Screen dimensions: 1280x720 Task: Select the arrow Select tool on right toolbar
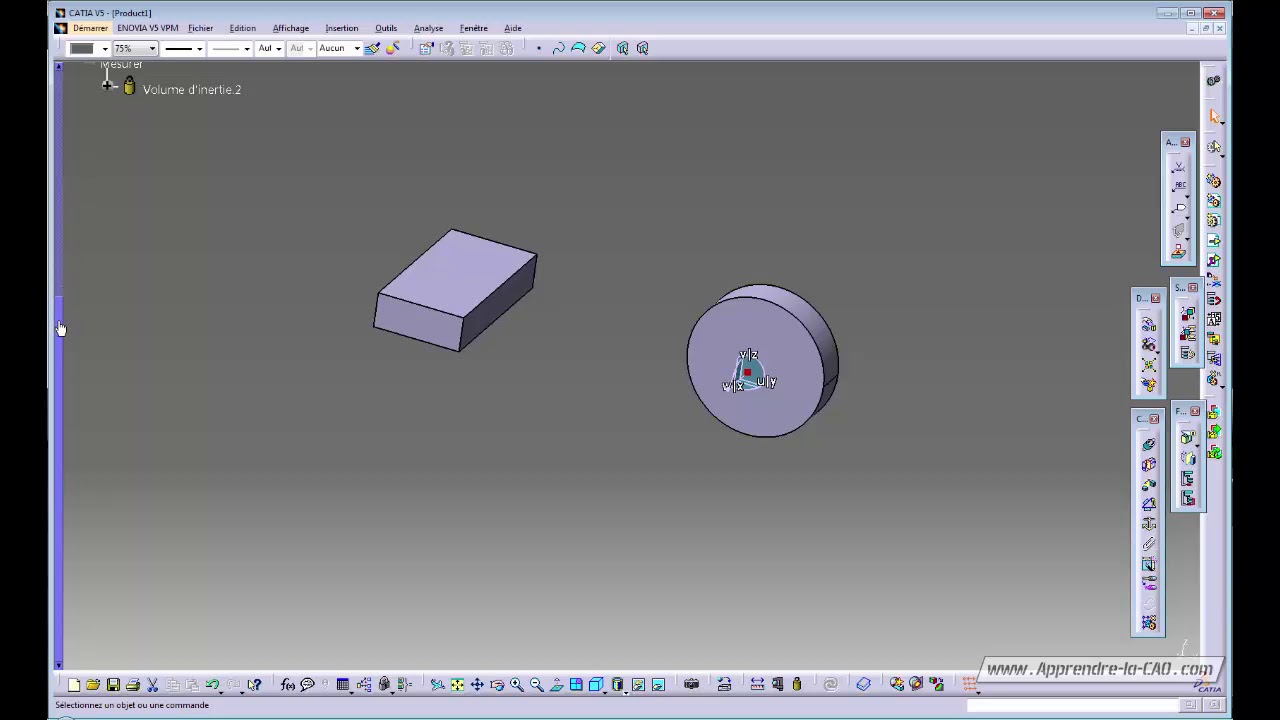[1215, 117]
